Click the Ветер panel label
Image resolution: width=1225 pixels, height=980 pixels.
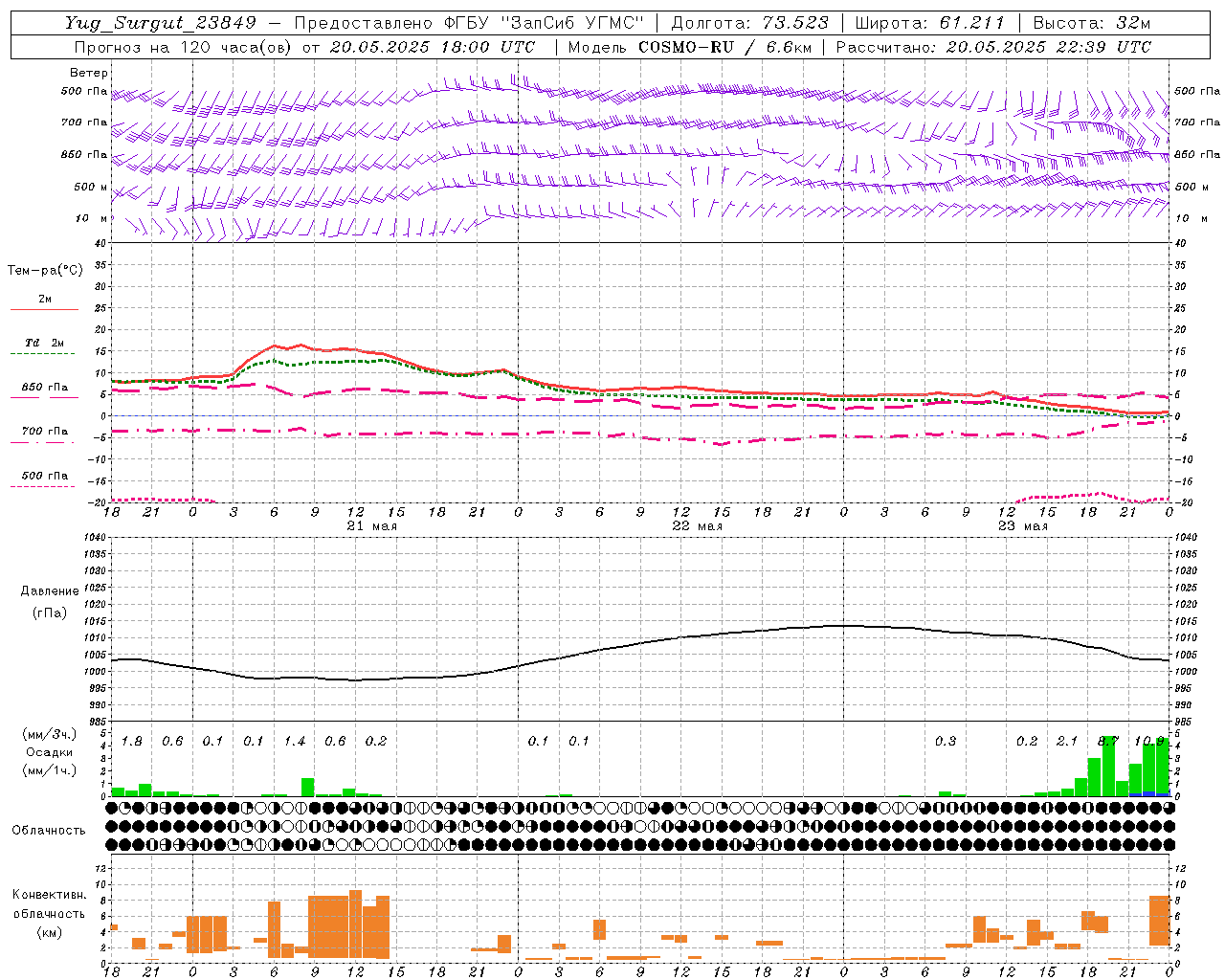[x=89, y=73]
